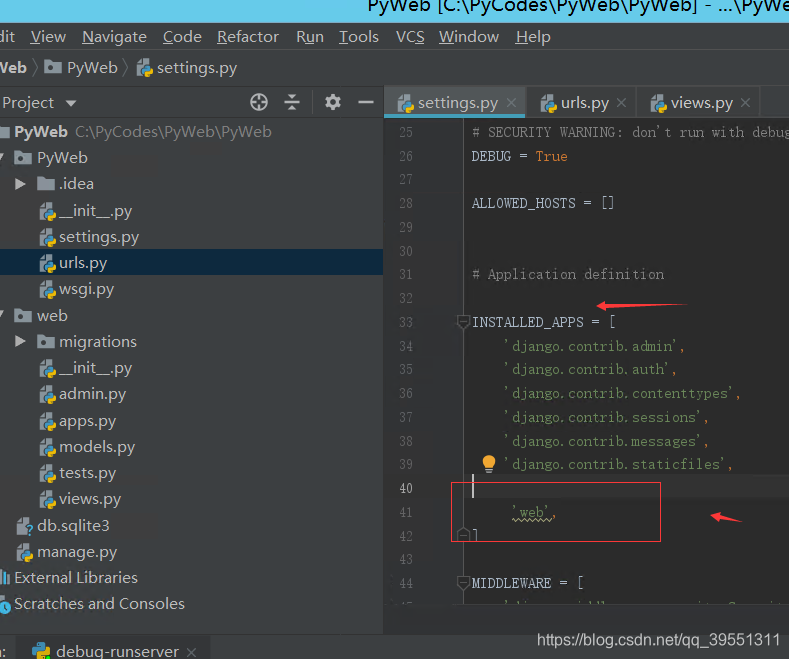
Task: Open the Run menu
Action: tap(310, 37)
